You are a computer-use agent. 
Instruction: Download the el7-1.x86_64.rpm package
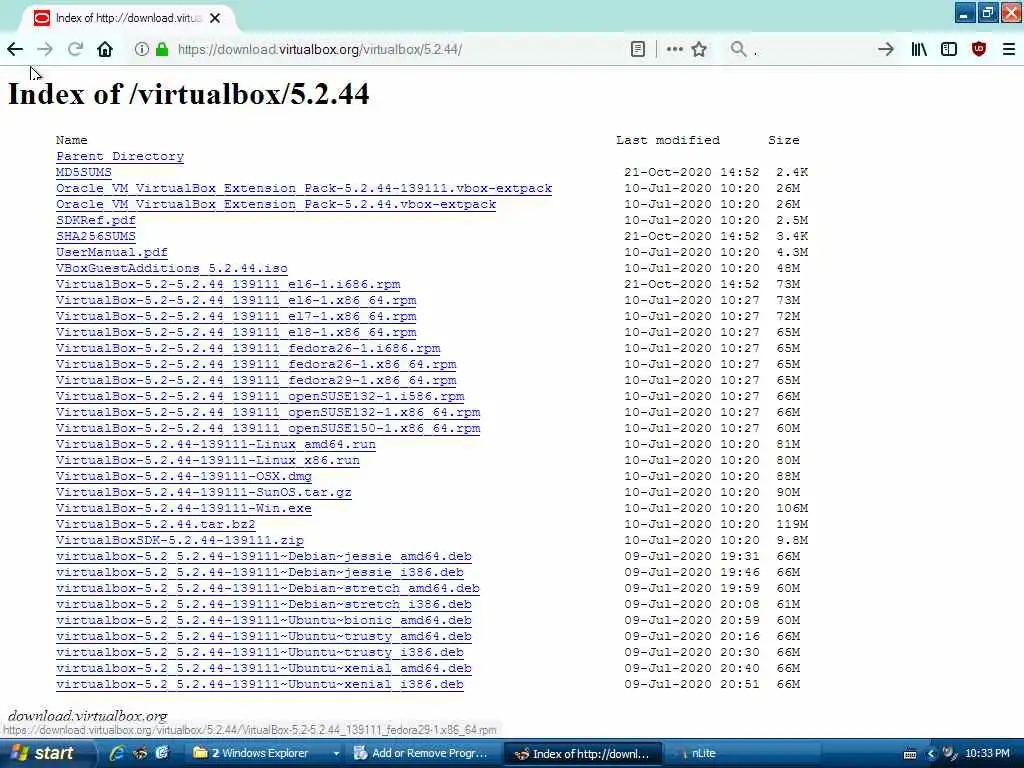click(x=236, y=316)
